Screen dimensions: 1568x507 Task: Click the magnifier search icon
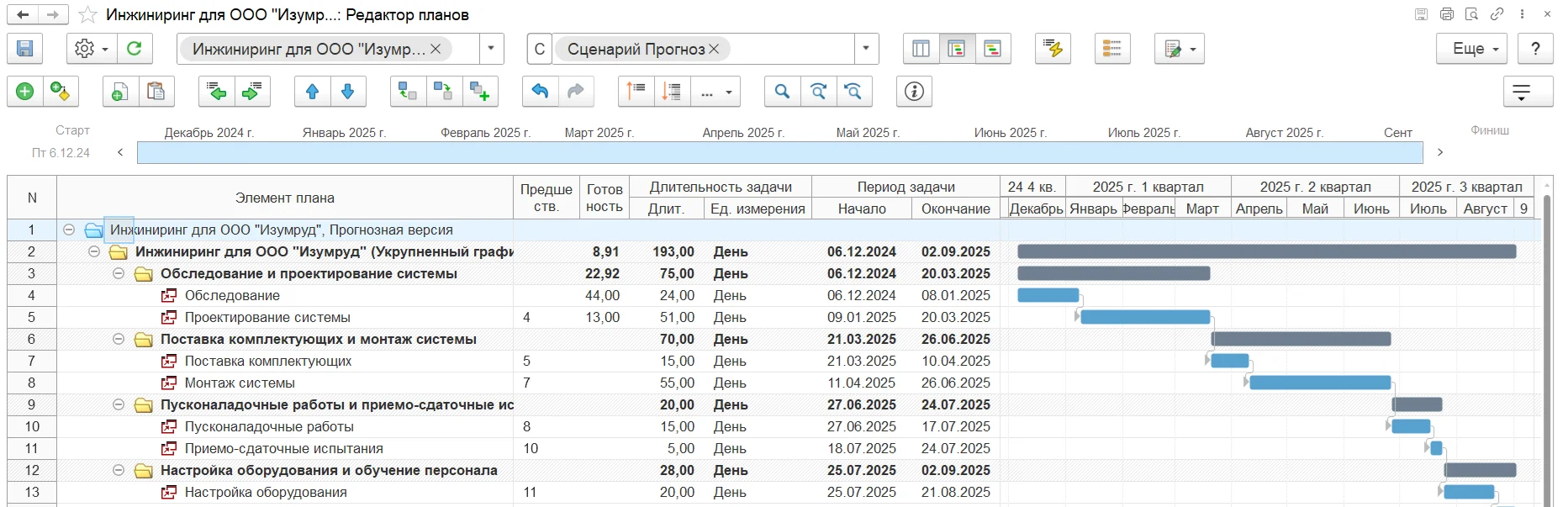(x=782, y=92)
